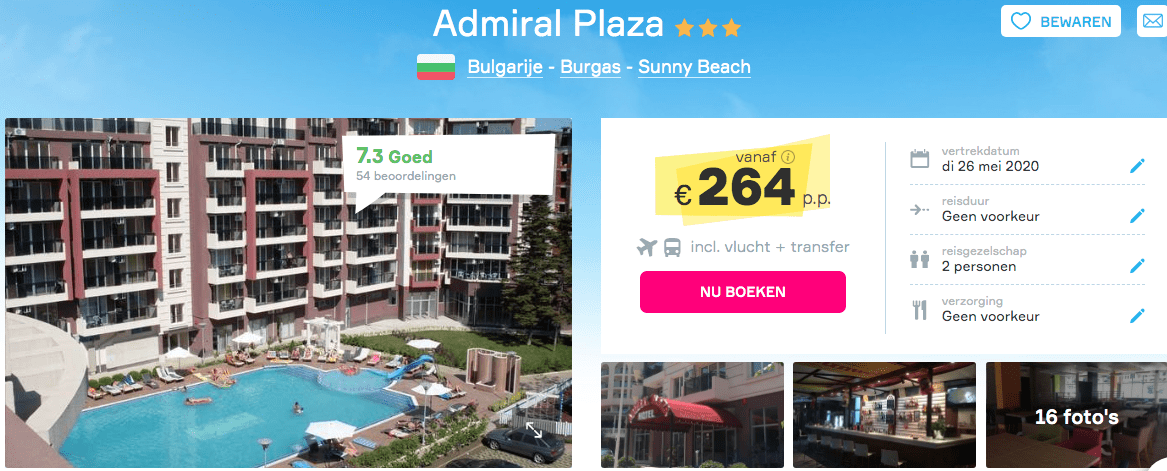1167x471 pixels.
Task: Click the pencil icon next to vertrekdatum
Action: coord(1136,166)
